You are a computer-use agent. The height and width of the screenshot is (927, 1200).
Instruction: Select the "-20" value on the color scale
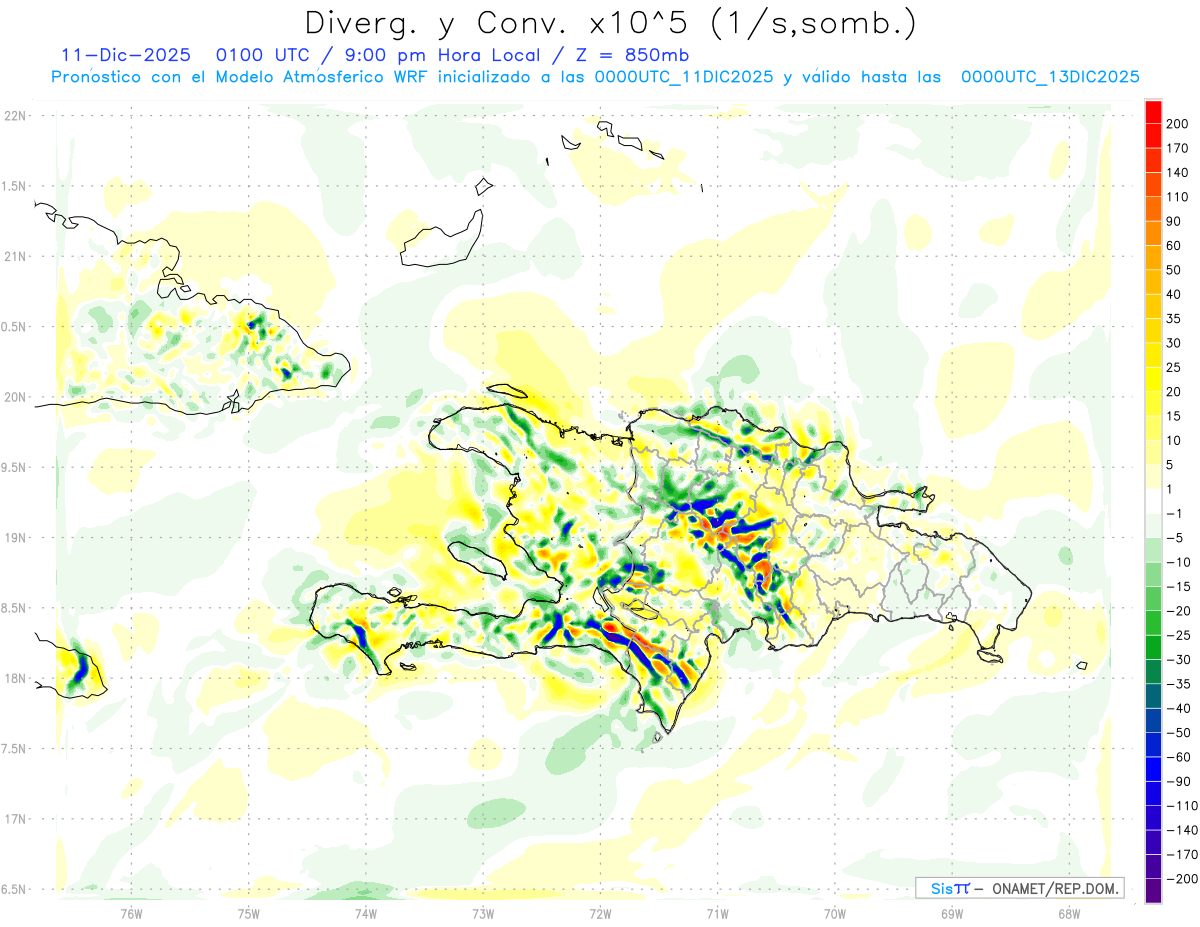pos(1178,610)
